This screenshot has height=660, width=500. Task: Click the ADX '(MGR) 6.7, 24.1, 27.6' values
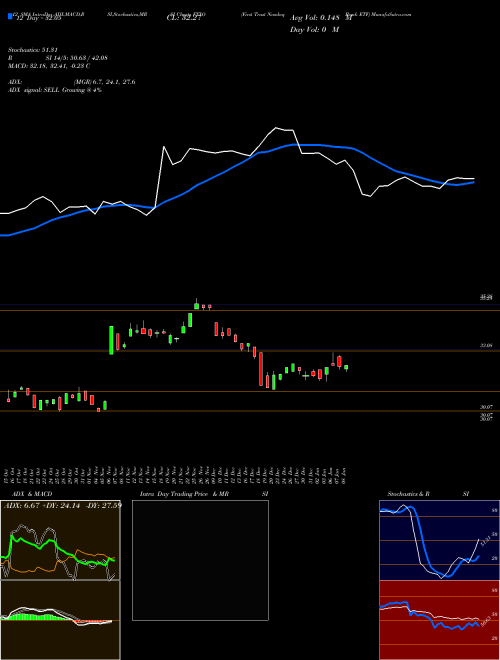104,82
